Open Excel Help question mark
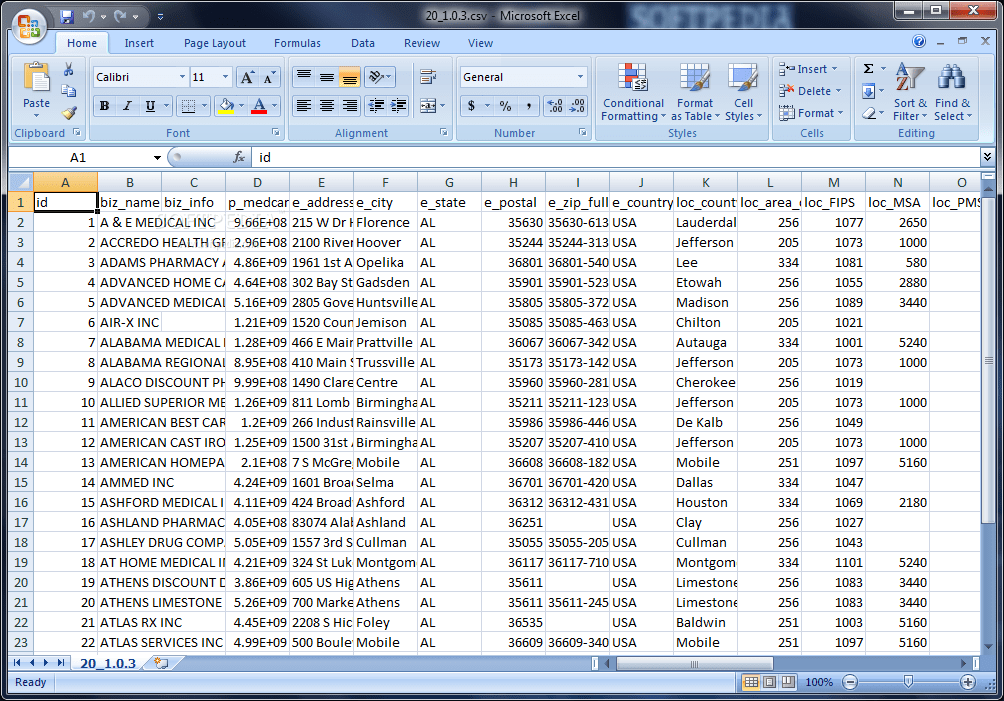 [919, 42]
